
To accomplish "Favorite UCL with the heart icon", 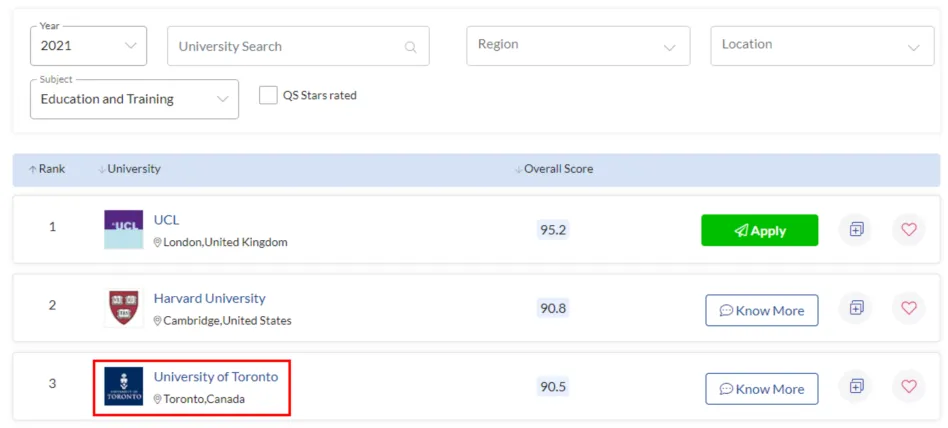I will click(x=909, y=230).
